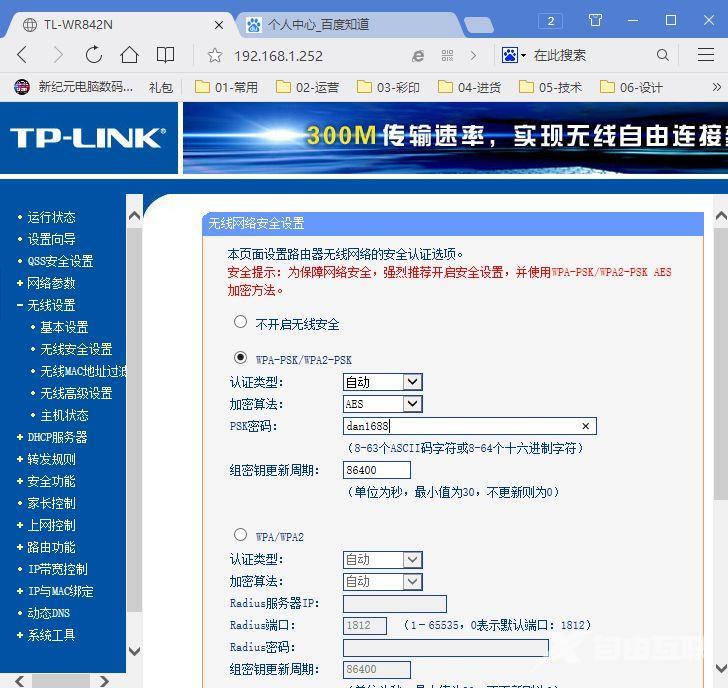The height and width of the screenshot is (688, 728).
Task: Click the QR code icon in address bar
Action: point(447,56)
